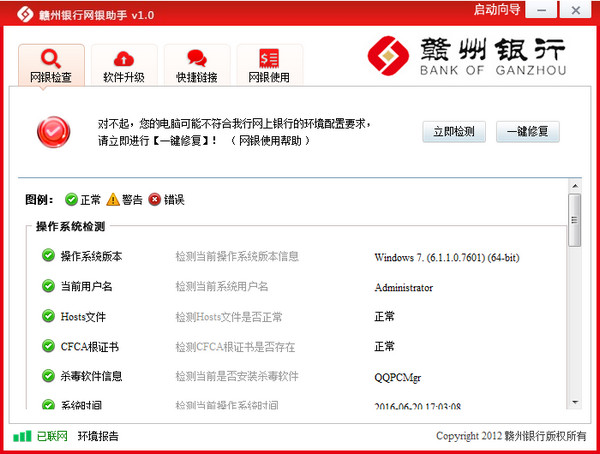Switch to the 软件升级 tab

(124, 65)
